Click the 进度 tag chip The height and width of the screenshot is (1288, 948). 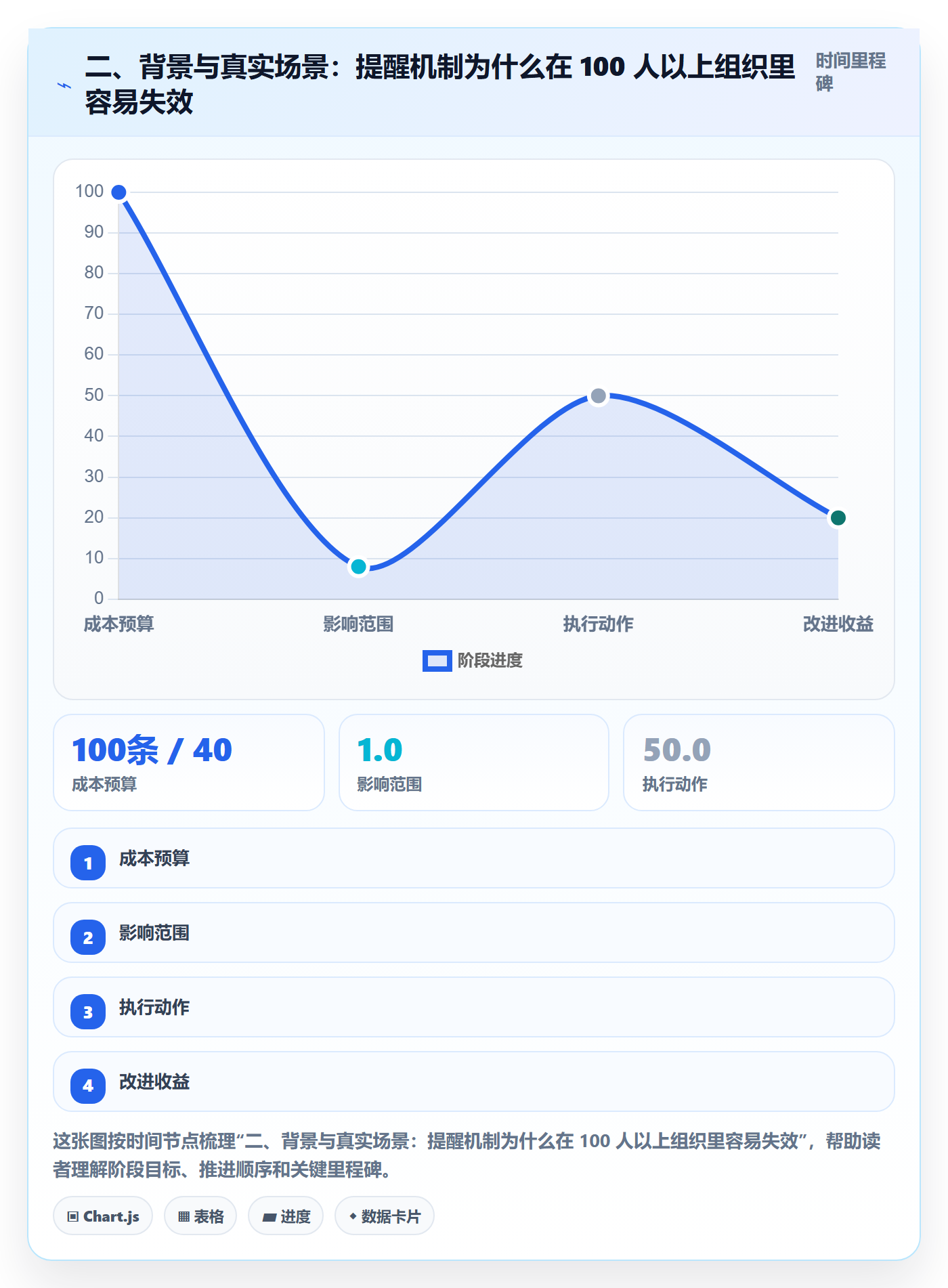tap(286, 1216)
